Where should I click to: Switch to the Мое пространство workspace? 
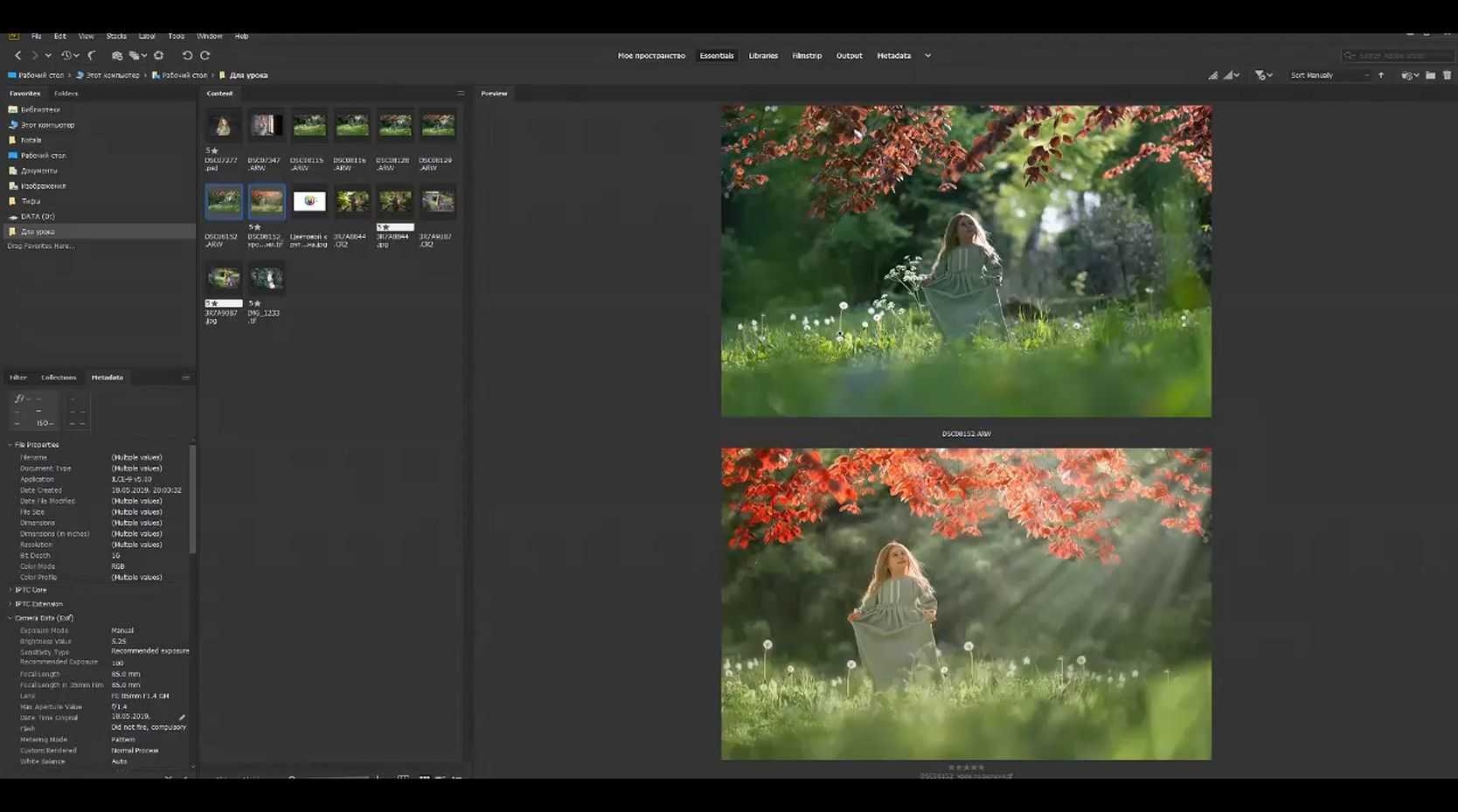click(x=651, y=56)
